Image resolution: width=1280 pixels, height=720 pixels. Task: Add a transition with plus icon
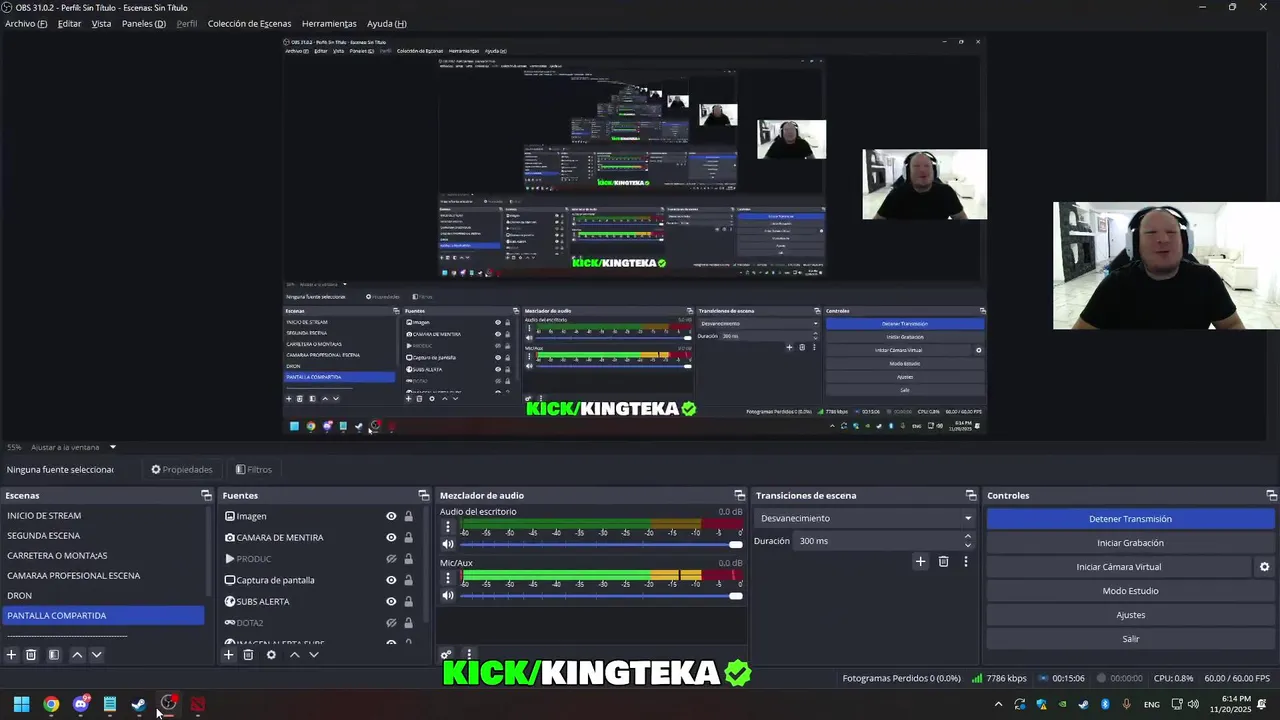point(920,561)
